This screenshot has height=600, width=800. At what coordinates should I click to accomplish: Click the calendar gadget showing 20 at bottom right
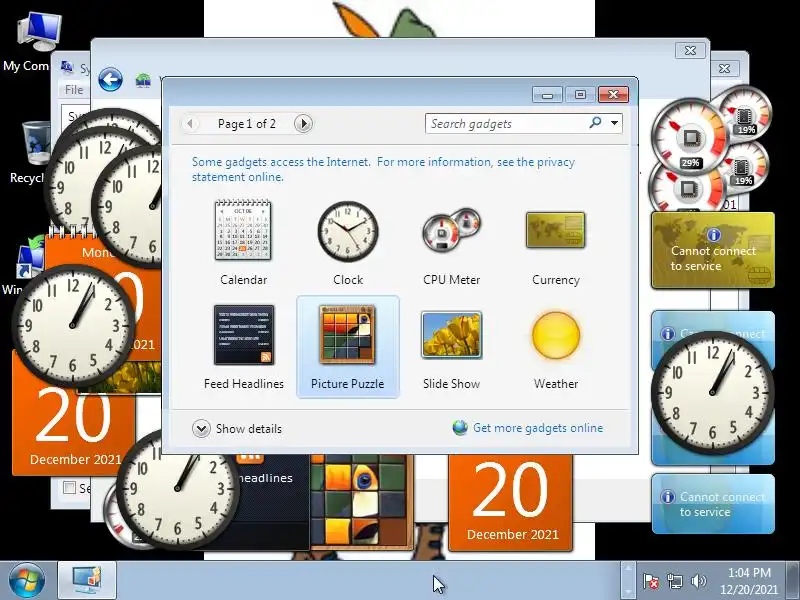point(511,504)
